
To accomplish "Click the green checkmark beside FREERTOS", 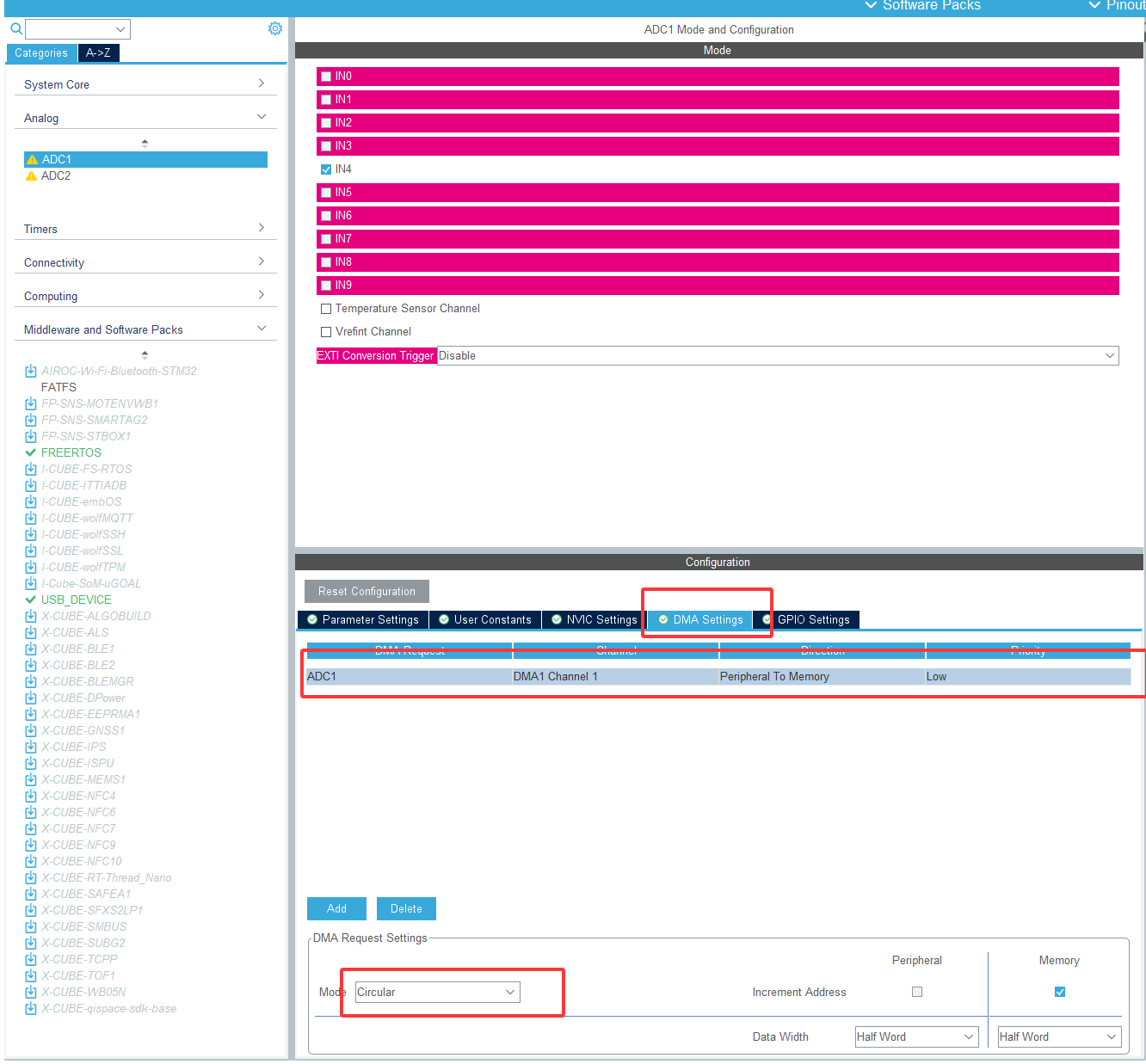I will [x=31, y=452].
